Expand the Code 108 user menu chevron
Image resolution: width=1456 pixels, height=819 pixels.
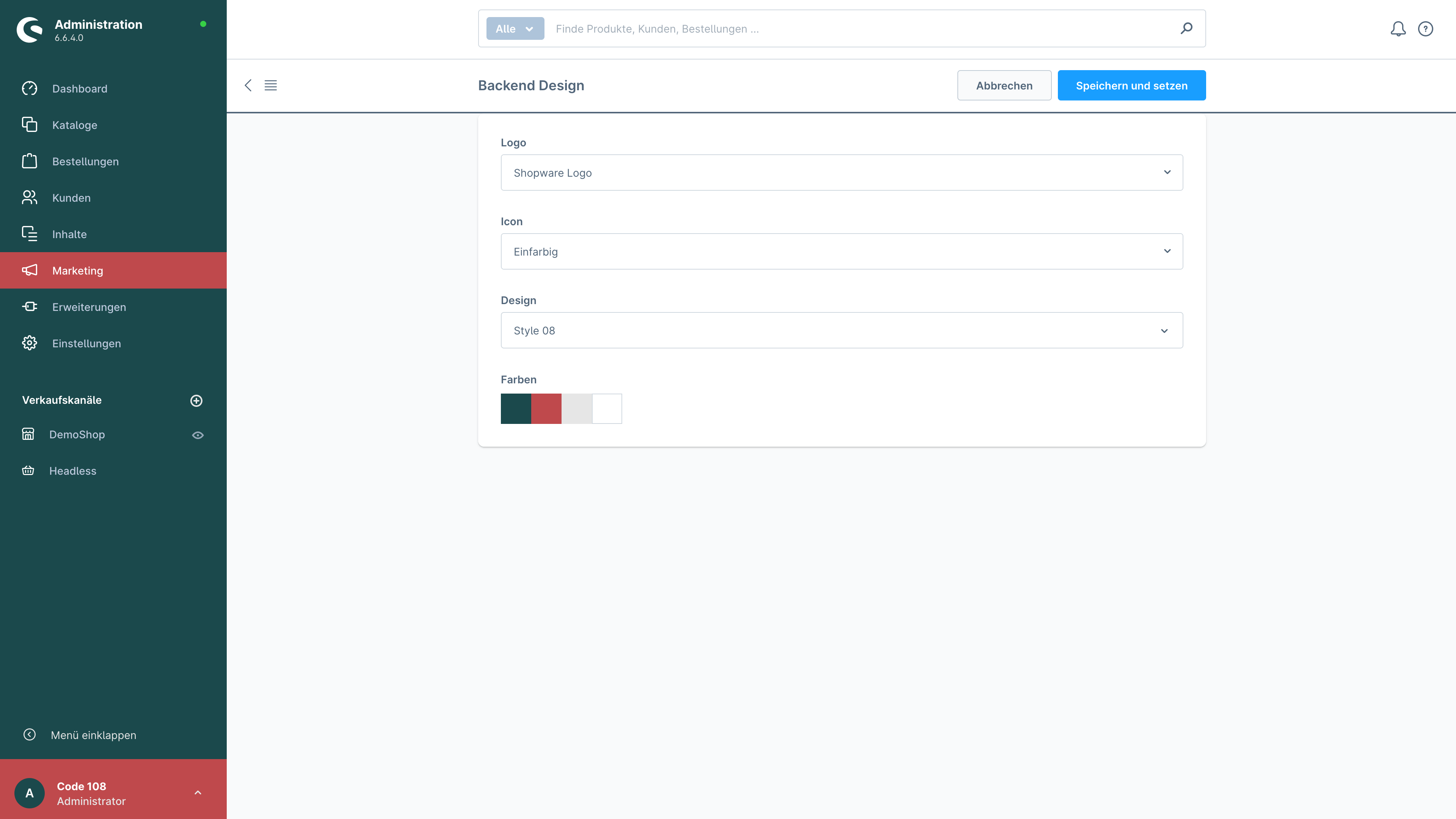198,793
